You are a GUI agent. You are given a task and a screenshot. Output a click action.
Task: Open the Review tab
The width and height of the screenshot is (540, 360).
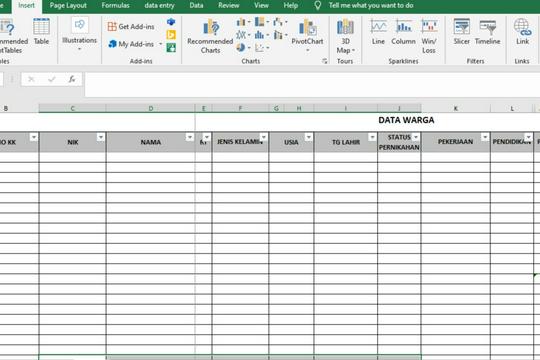[229, 6]
